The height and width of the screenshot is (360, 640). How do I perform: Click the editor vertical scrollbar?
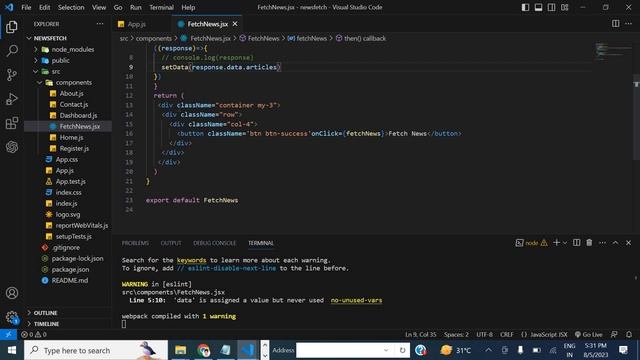point(636,117)
